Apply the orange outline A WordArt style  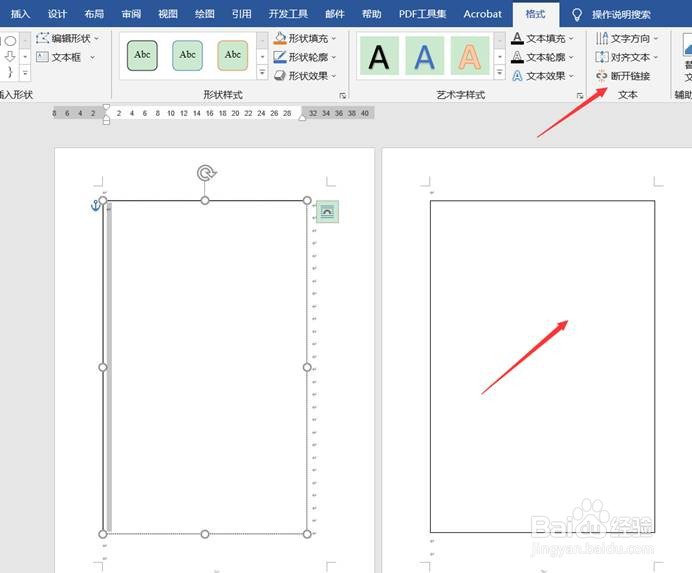[470, 56]
